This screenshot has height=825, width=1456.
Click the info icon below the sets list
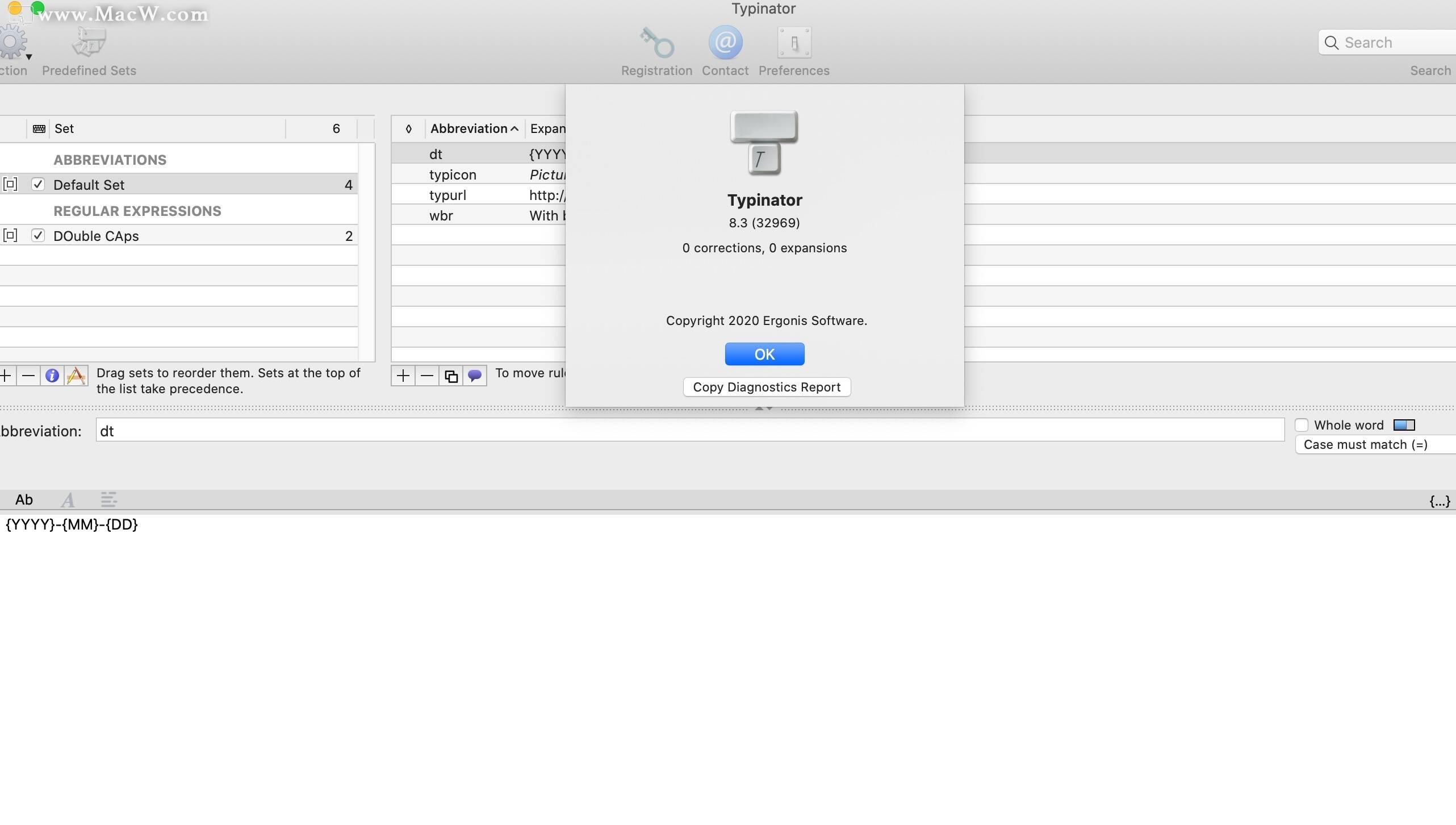(52, 376)
